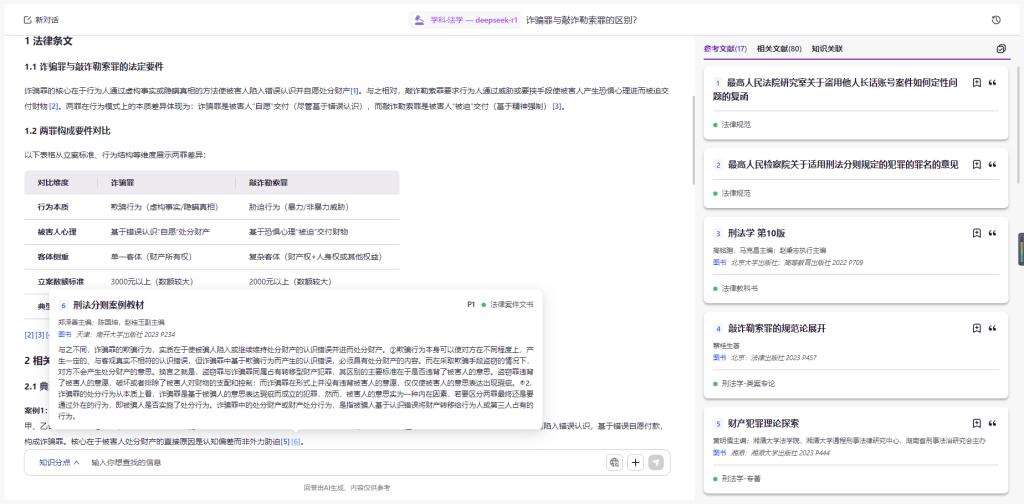Cite 敲诈勒索罪的规范论展开 with quote icon
The width and height of the screenshot is (1024, 504).
tap(993, 328)
